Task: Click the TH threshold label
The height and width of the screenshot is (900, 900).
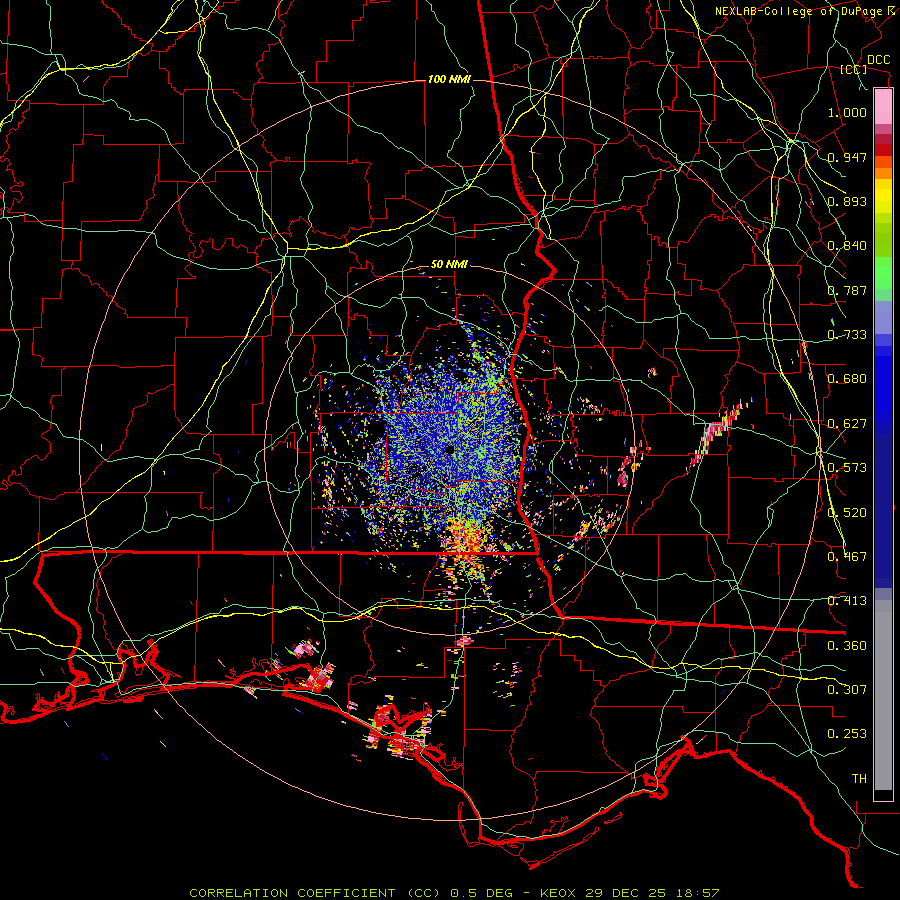Action: [859, 779]
